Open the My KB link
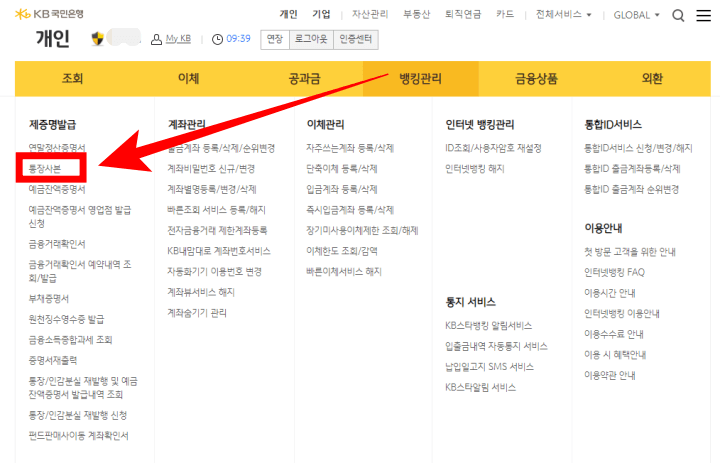Screen dimensions: 720x463 point(178,39)
